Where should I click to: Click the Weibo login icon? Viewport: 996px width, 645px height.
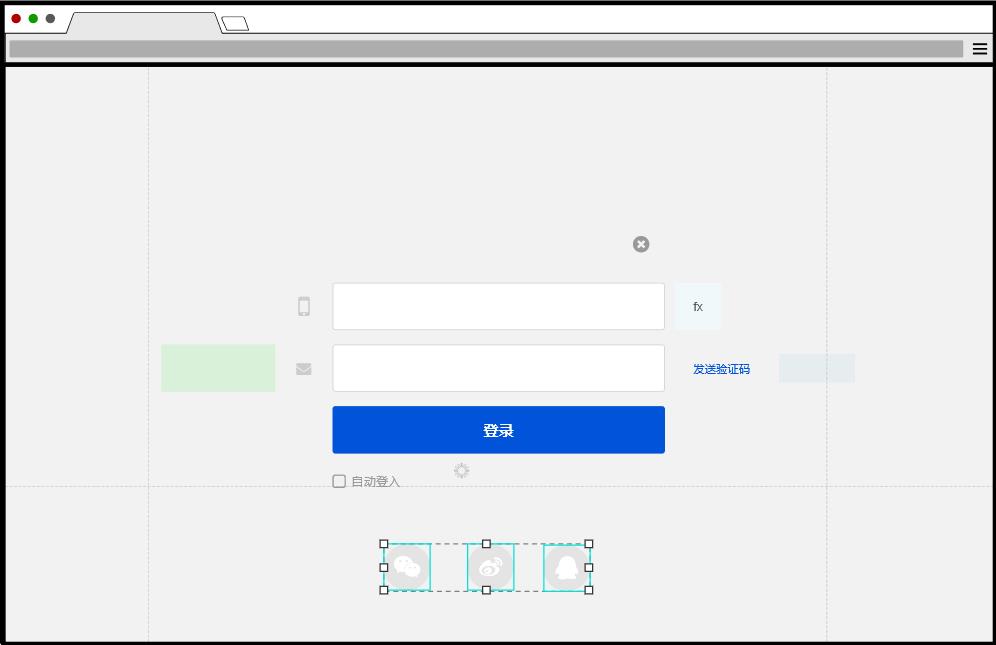click(x=490, y=567)
